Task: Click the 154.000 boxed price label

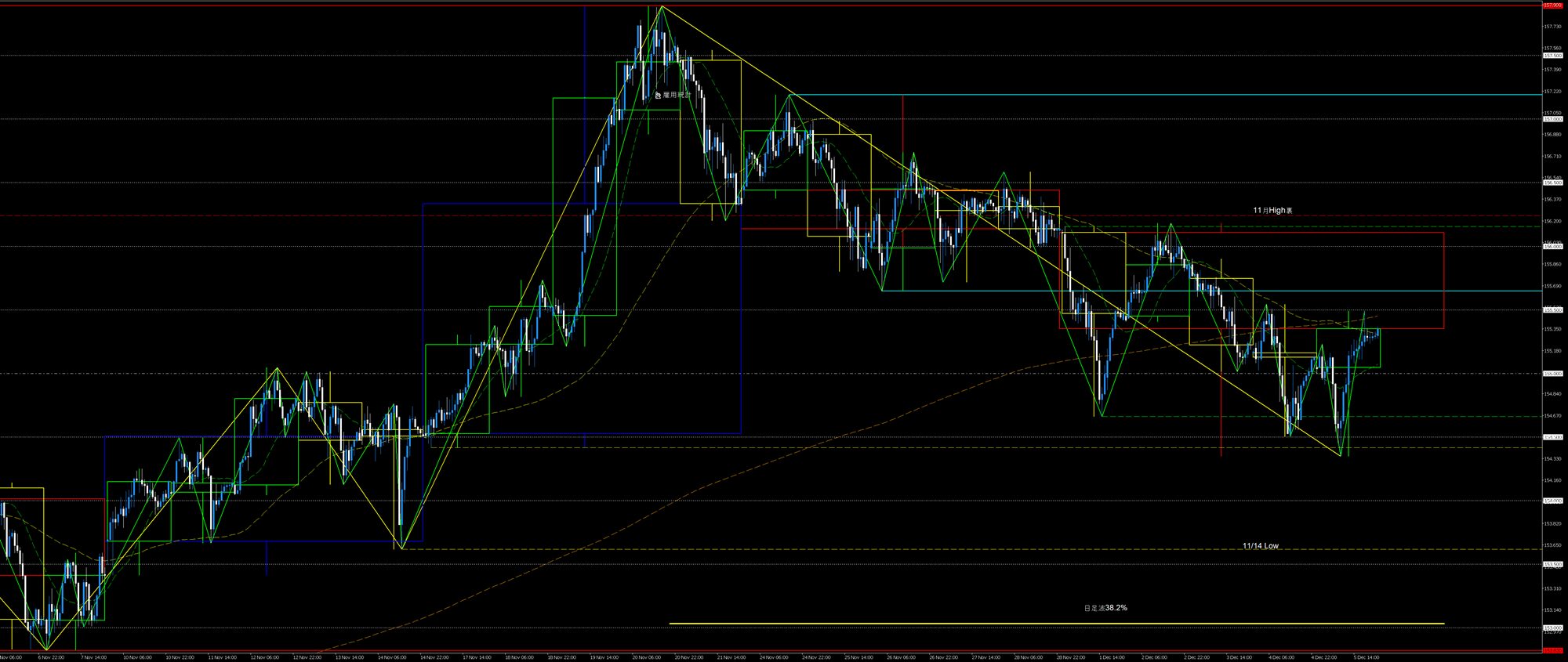Action: click(1552, 501)
